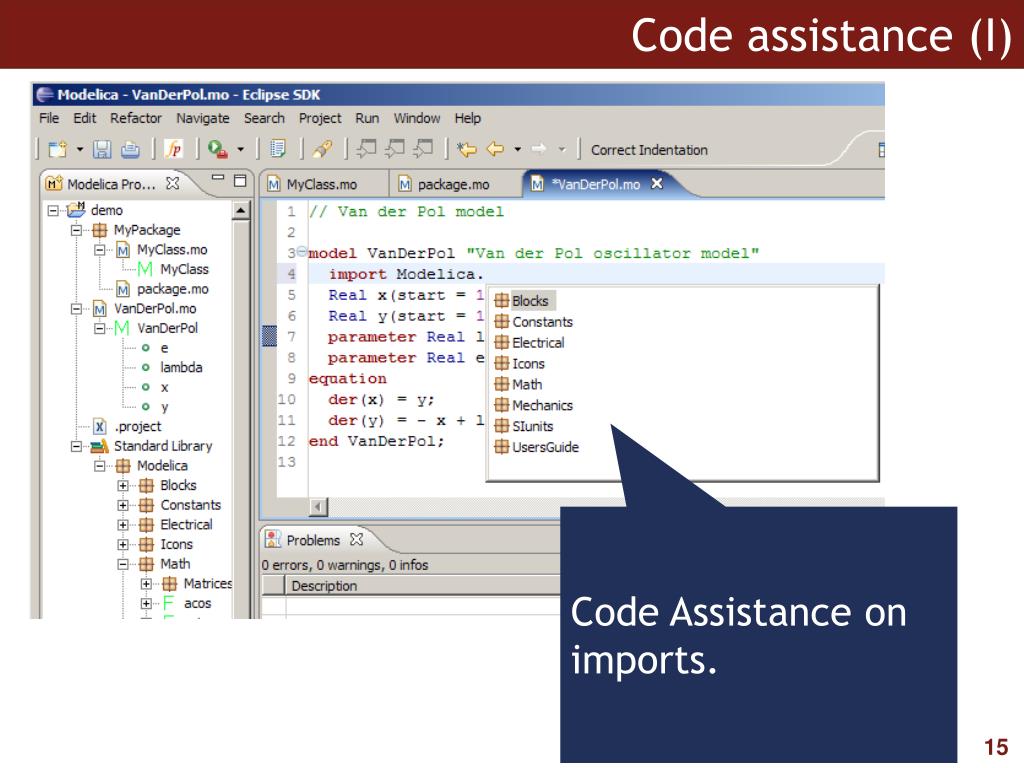Select the .project file in tree

[127, 426]
